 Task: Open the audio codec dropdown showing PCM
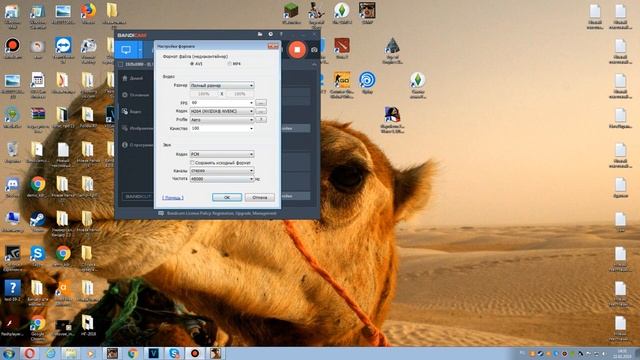pos(222,154)
